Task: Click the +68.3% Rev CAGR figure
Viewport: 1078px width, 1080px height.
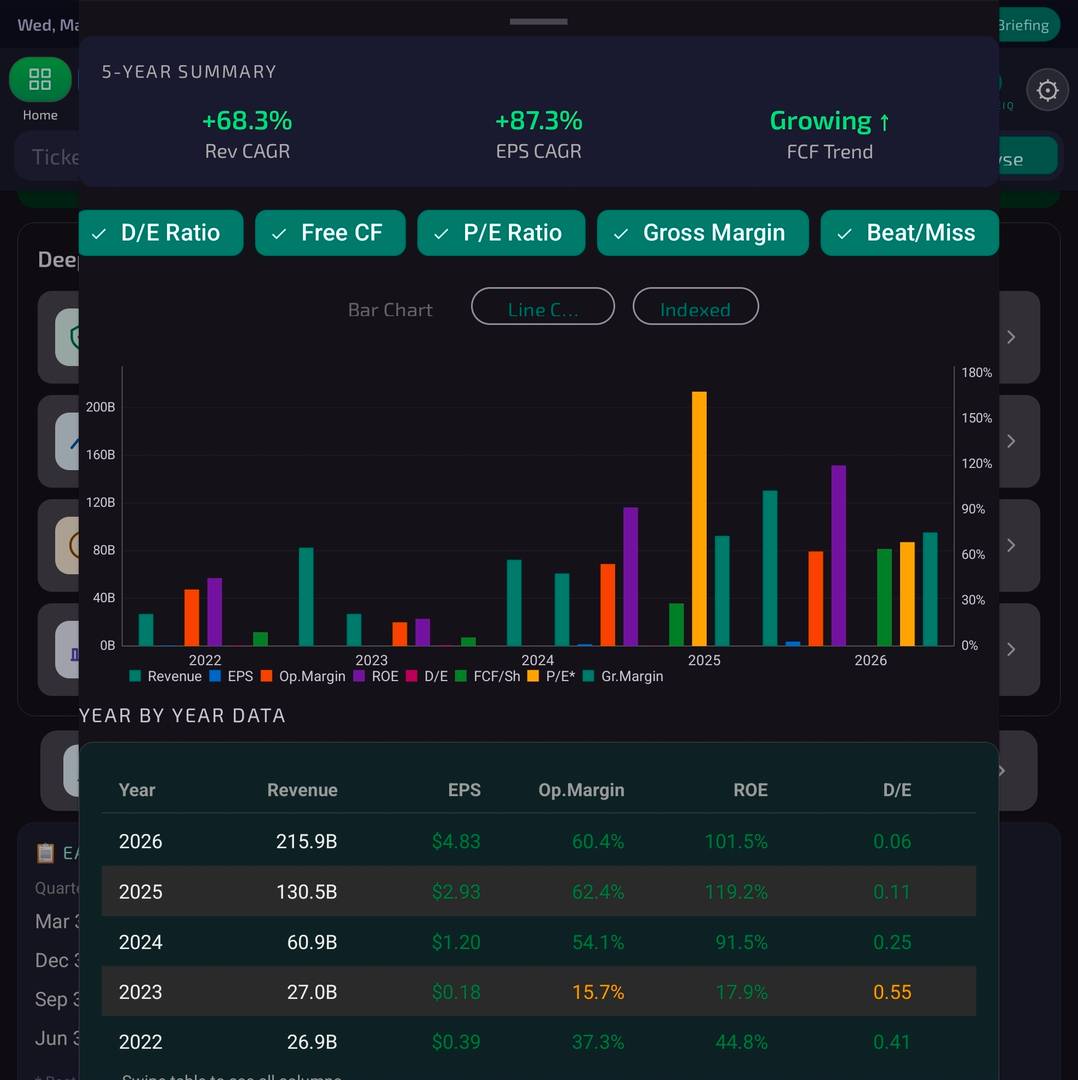Action: click(247, 121)
